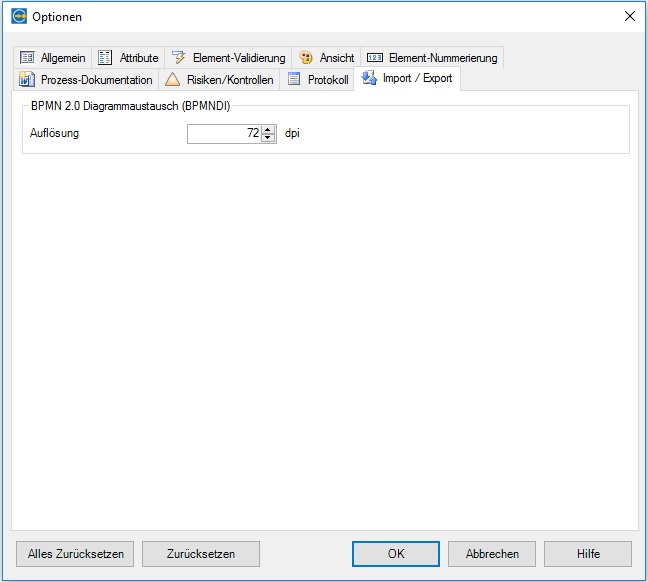
Task: Click Alles Zurücksetzen button
Action: coord(75,554)
